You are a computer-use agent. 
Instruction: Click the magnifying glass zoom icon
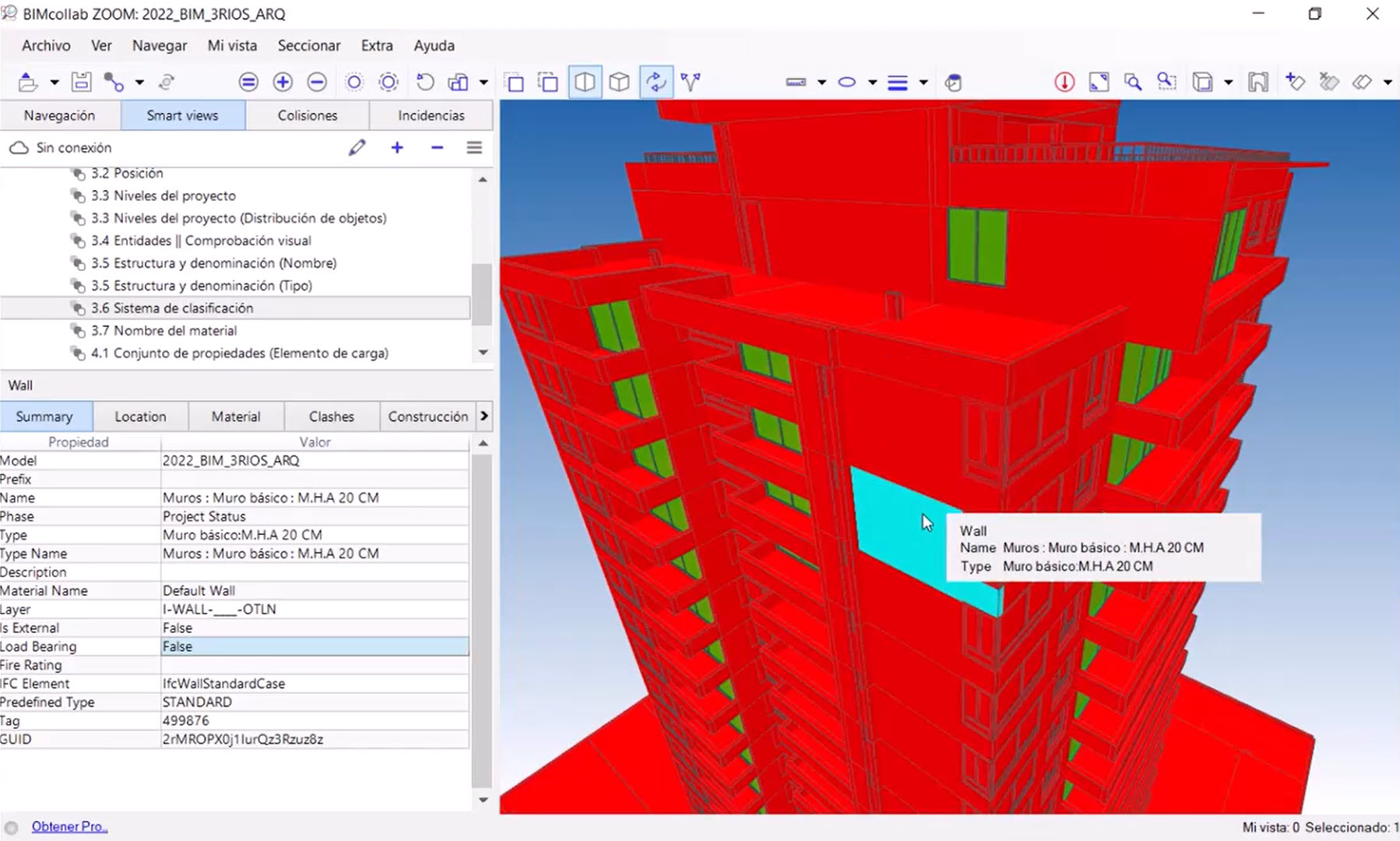point(1133,82)
